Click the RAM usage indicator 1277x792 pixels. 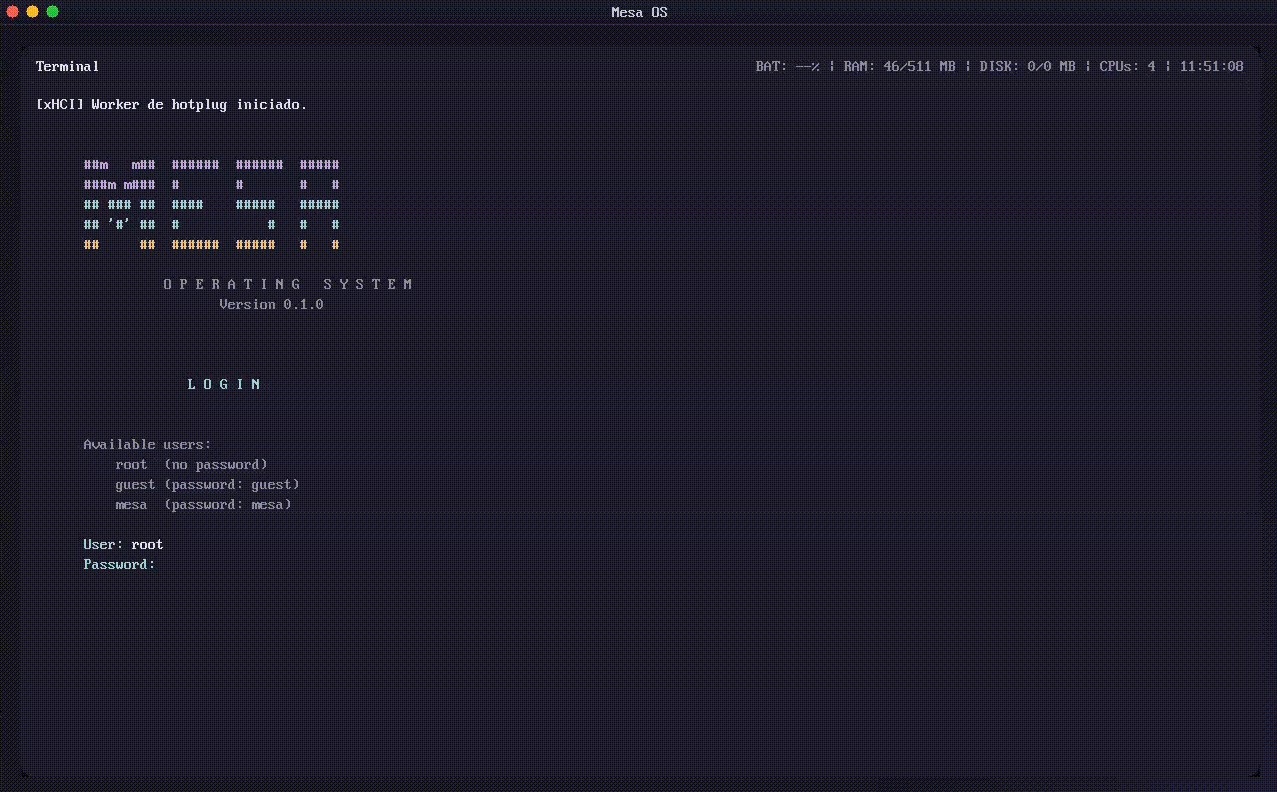coord(899,67)
